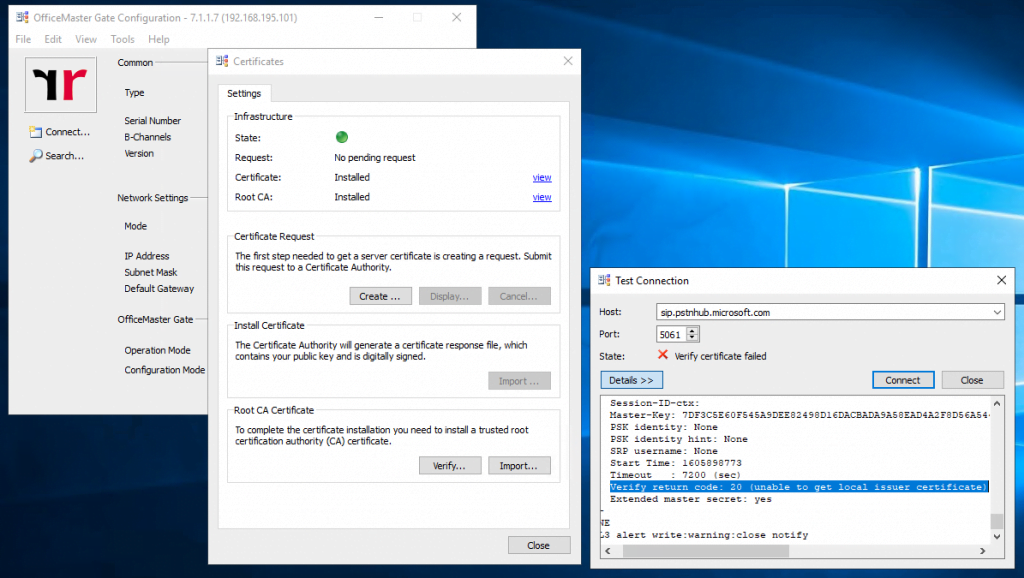The image size is (1024, 578).
Task: Click Import ... in Install Certificate section
Action: coord(519,381)
